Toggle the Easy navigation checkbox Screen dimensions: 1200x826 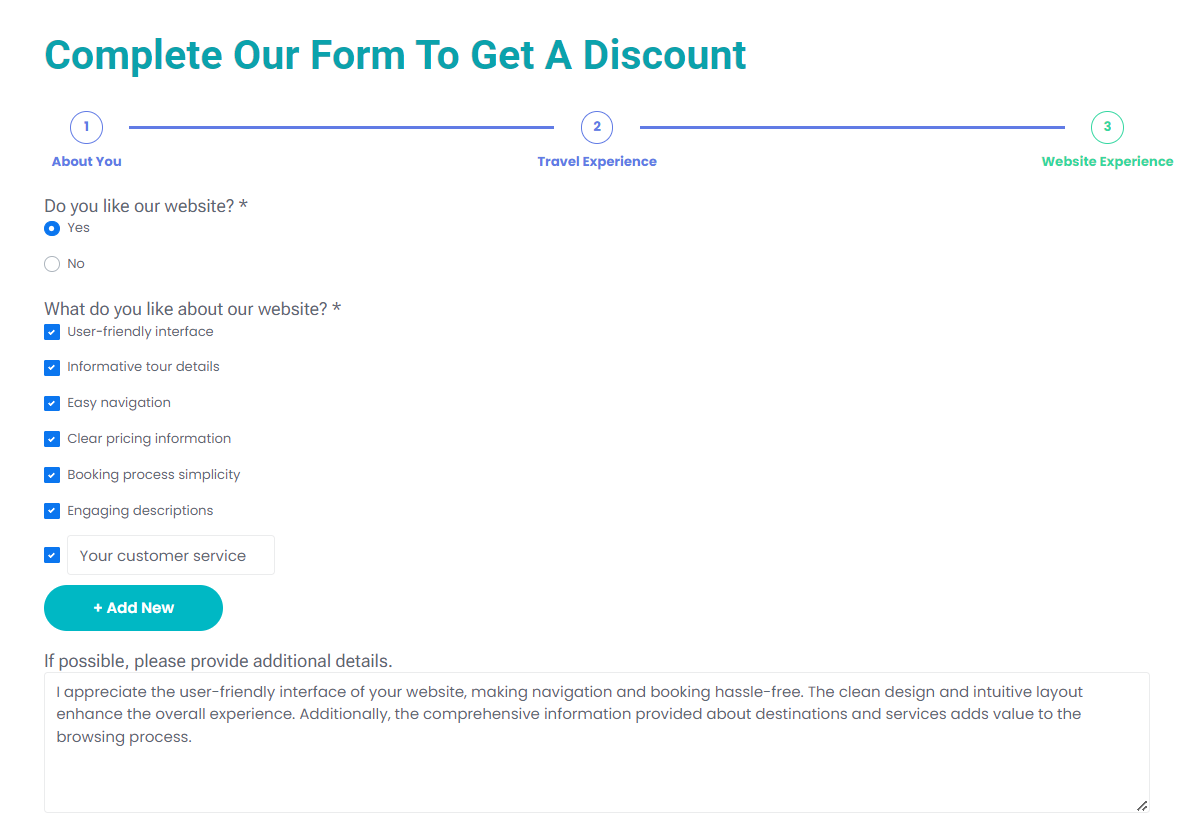click(51, 403)
